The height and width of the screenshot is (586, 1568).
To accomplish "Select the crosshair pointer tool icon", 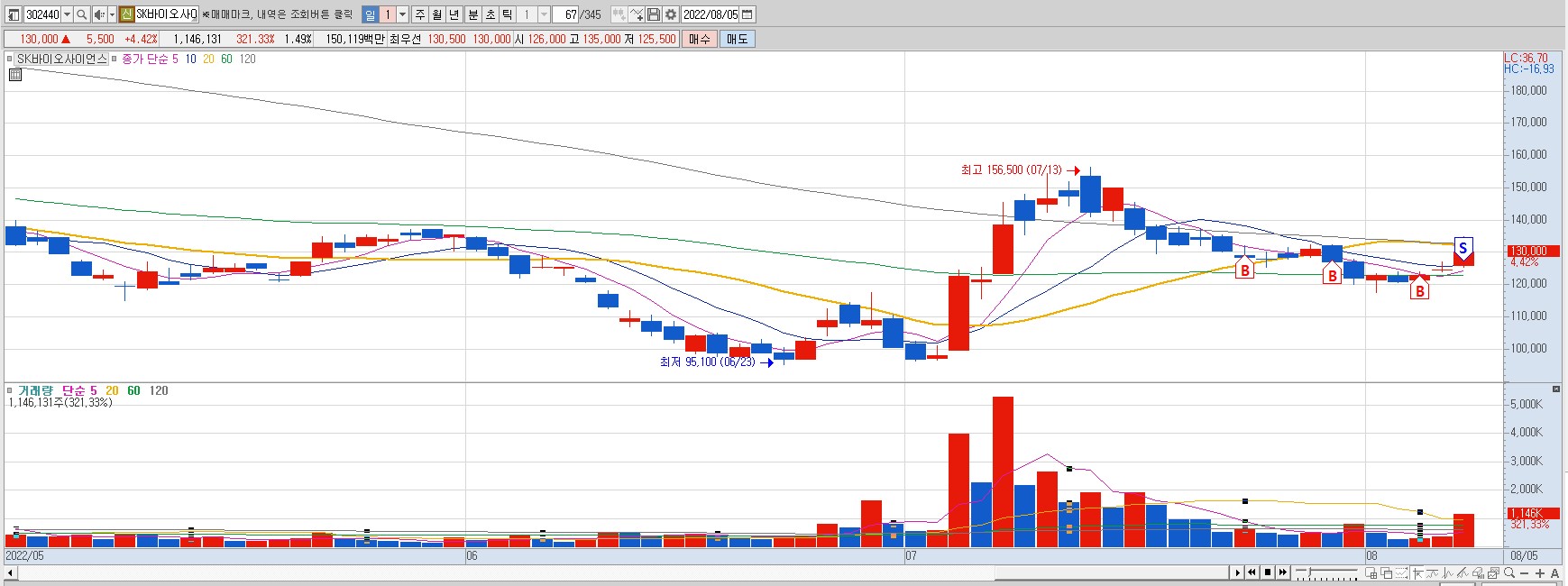I will [1418, 573].
